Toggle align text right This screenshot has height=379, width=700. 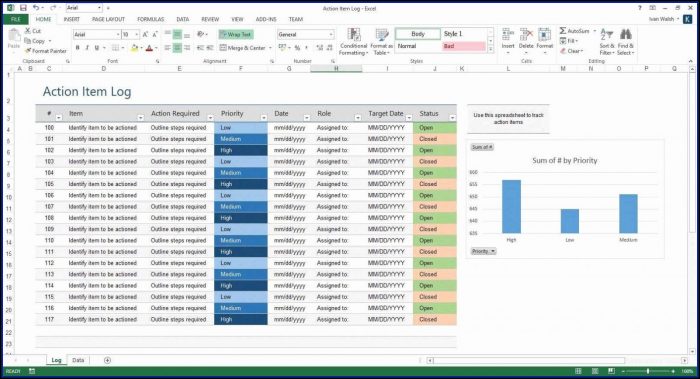click(187, 48)
